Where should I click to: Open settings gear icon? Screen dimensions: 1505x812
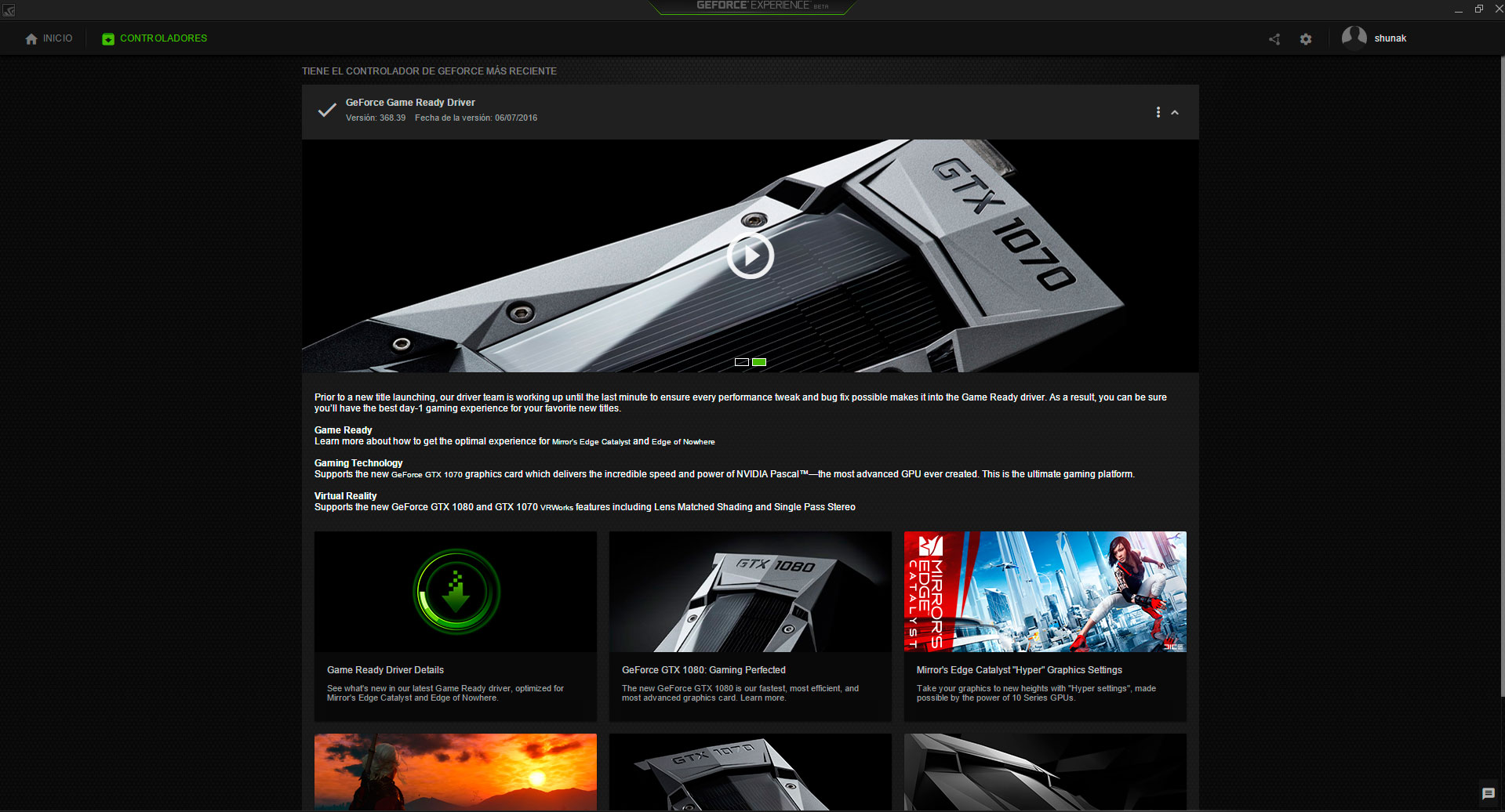click(x=1306, y=39)
